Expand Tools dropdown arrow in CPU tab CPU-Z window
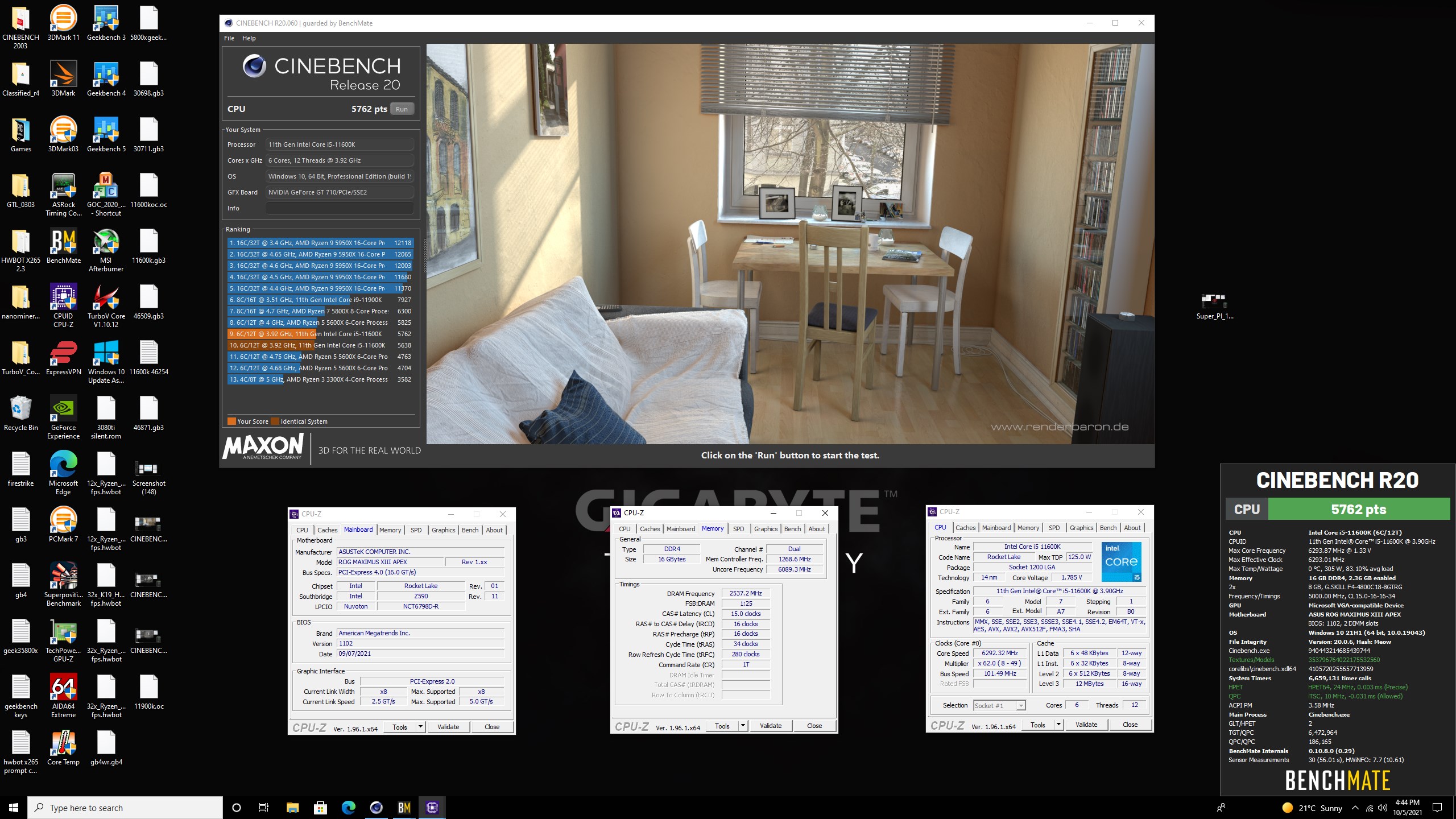Viewport: 1456px width, 819px height. point(1058,724)
